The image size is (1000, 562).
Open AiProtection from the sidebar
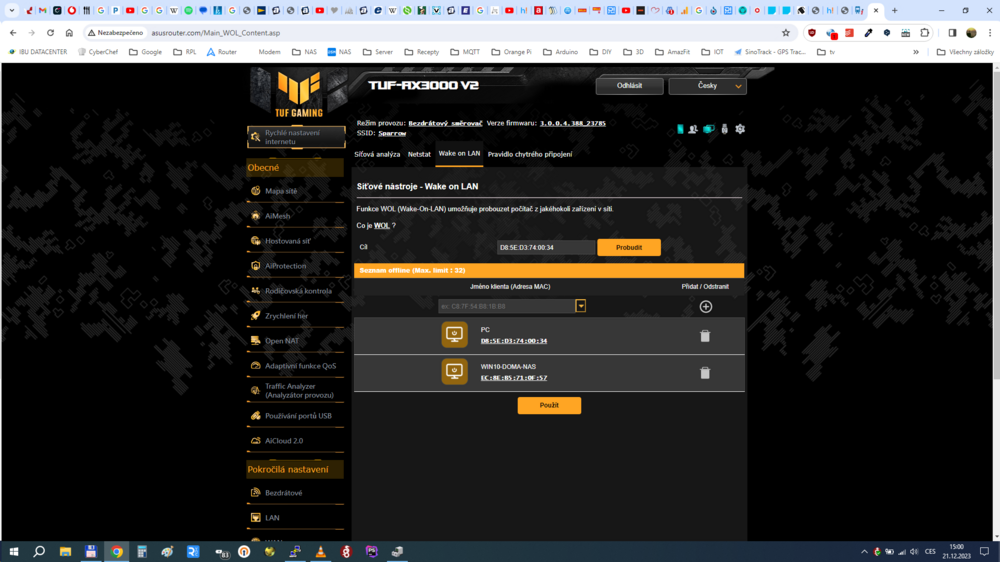click(285, 266)
